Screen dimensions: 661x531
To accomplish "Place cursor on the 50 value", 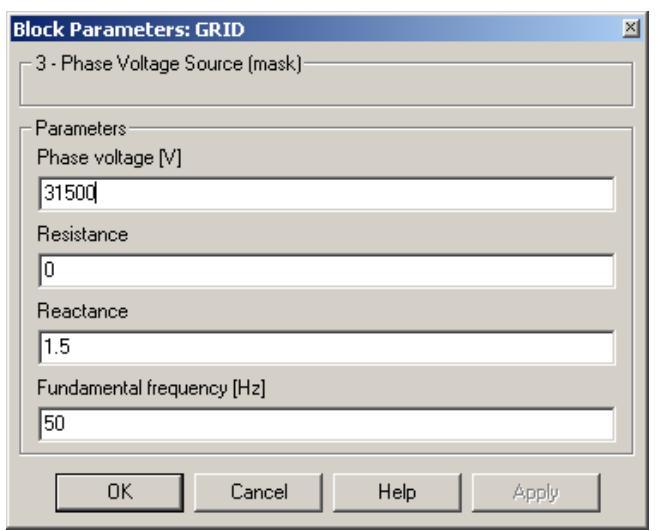I will 51,424.
